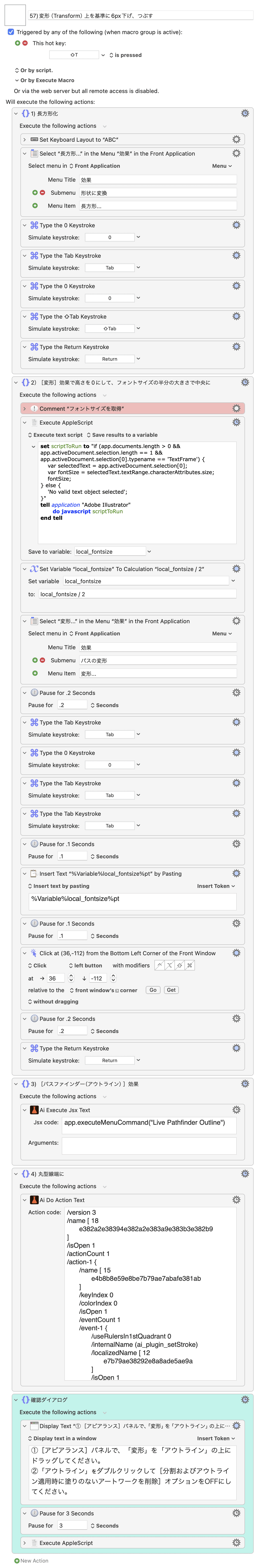Click the Illustrator icon of Ai Execute Jsx Text

[x=34, y=1110]
